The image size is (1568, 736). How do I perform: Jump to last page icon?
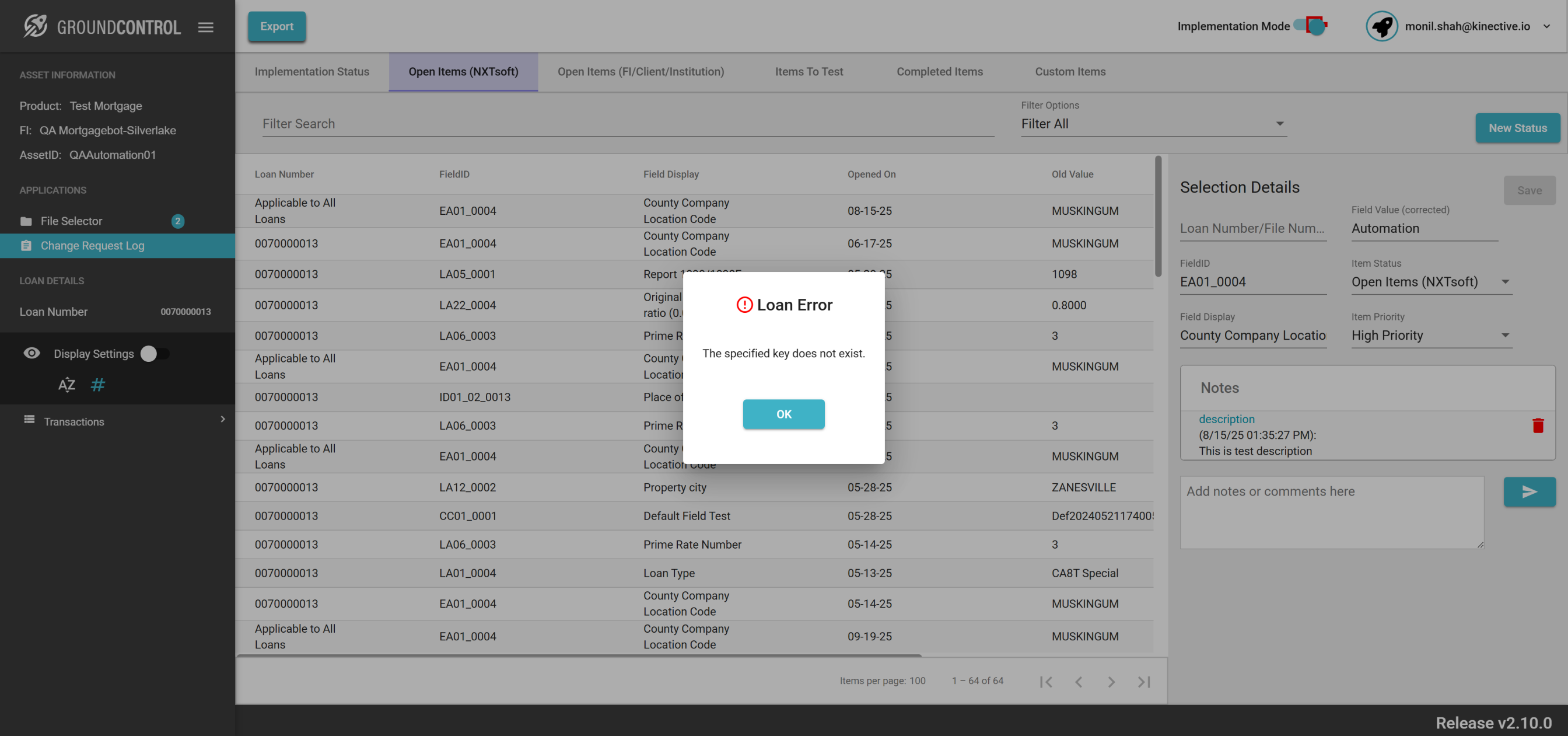pos(1144,682)
